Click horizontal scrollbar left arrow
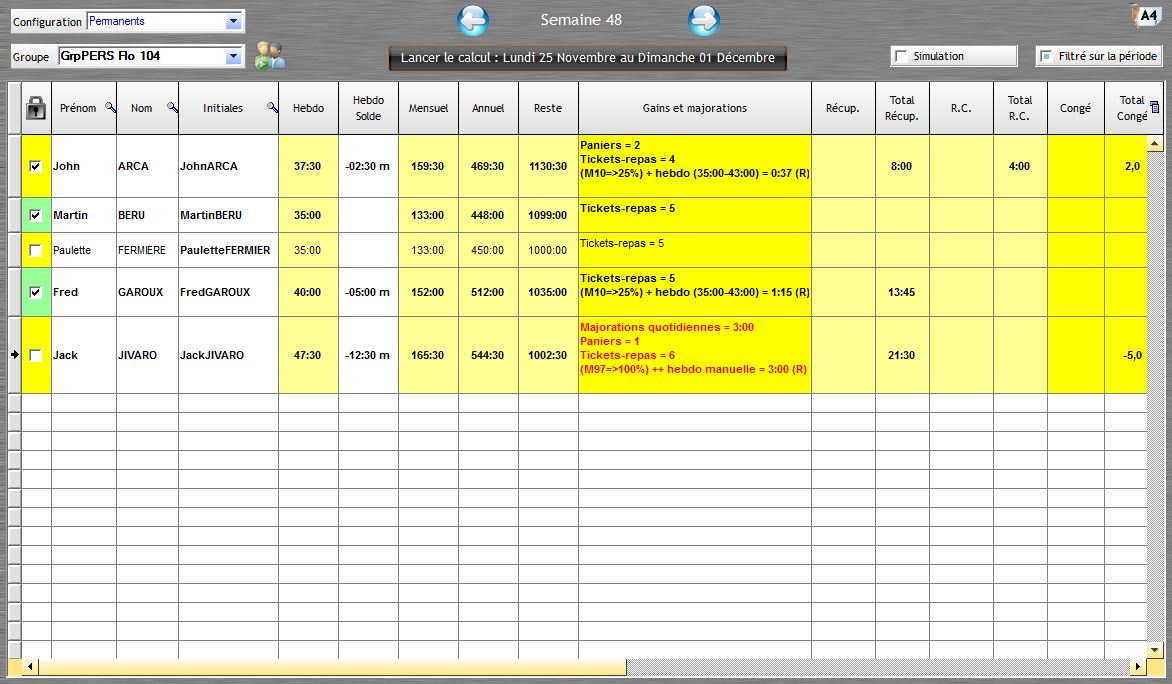The image size is (1172, 684). pos(31,666)
